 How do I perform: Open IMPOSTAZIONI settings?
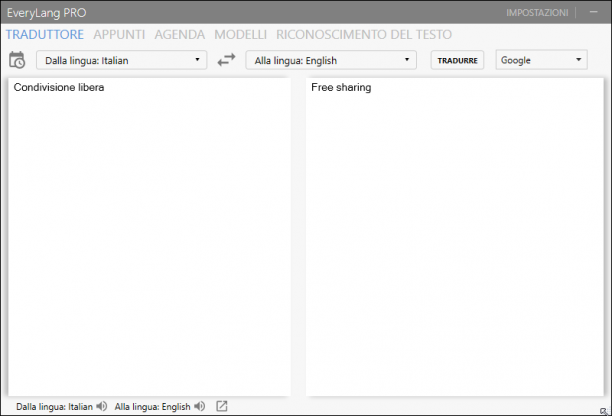pos(537,13)
